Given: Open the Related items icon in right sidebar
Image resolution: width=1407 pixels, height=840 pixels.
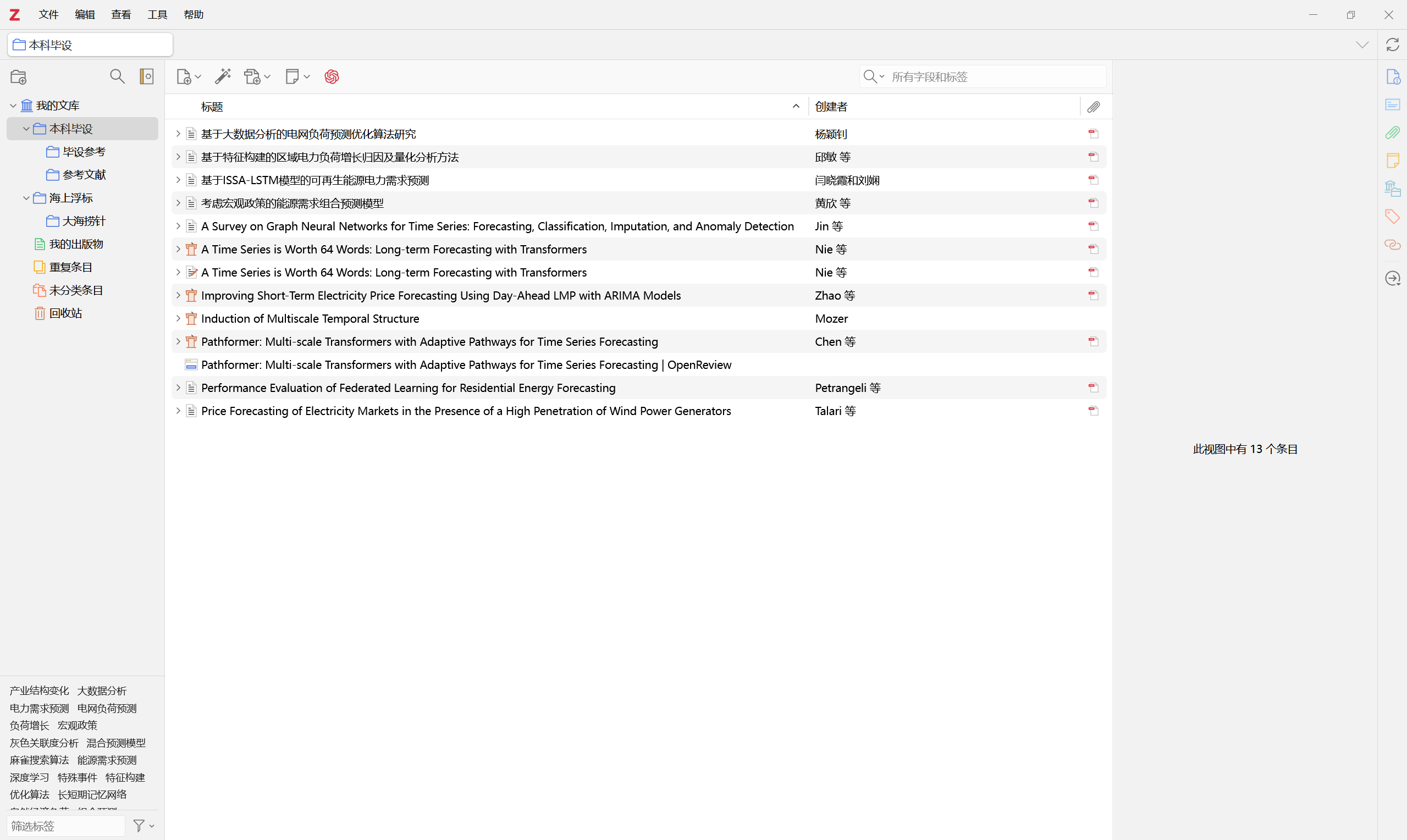Looking at the screenshot, I should (x=1392, y=245).
